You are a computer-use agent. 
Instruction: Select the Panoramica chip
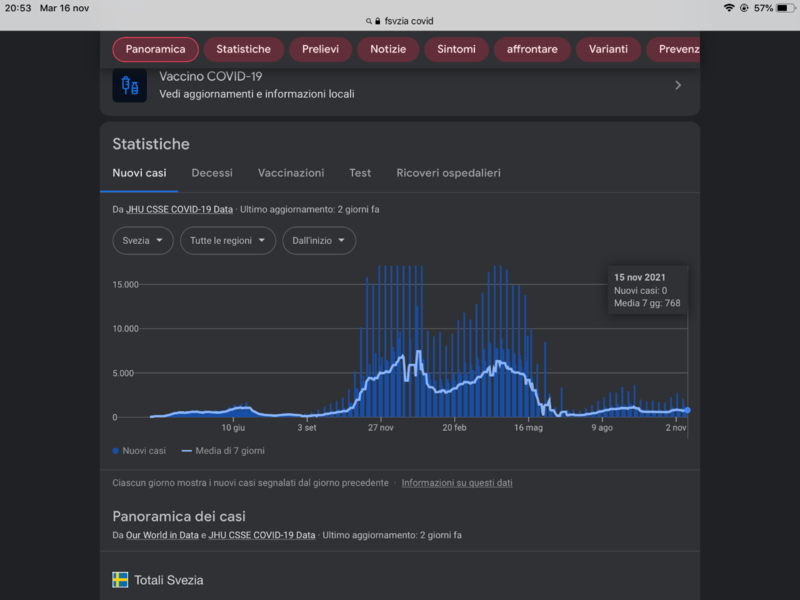[x=155, y=49]
